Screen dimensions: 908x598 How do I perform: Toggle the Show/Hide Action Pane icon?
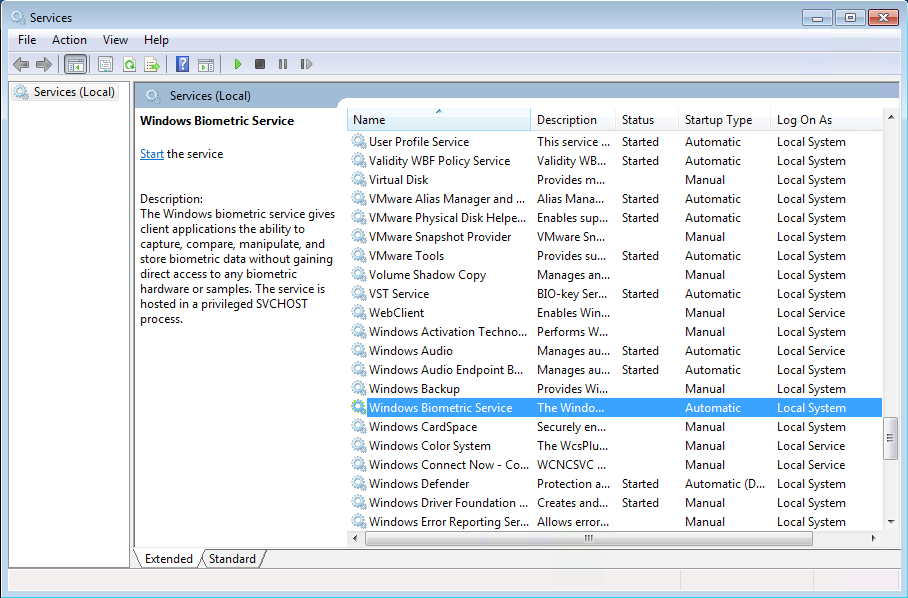coord(206,64)
